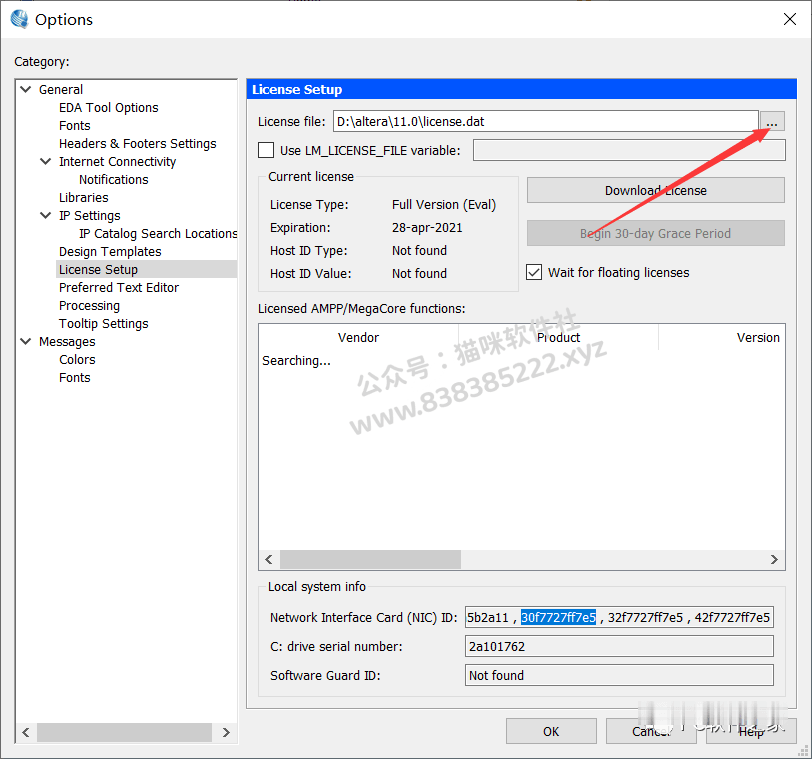Click the Download License button

click(656, 191)
